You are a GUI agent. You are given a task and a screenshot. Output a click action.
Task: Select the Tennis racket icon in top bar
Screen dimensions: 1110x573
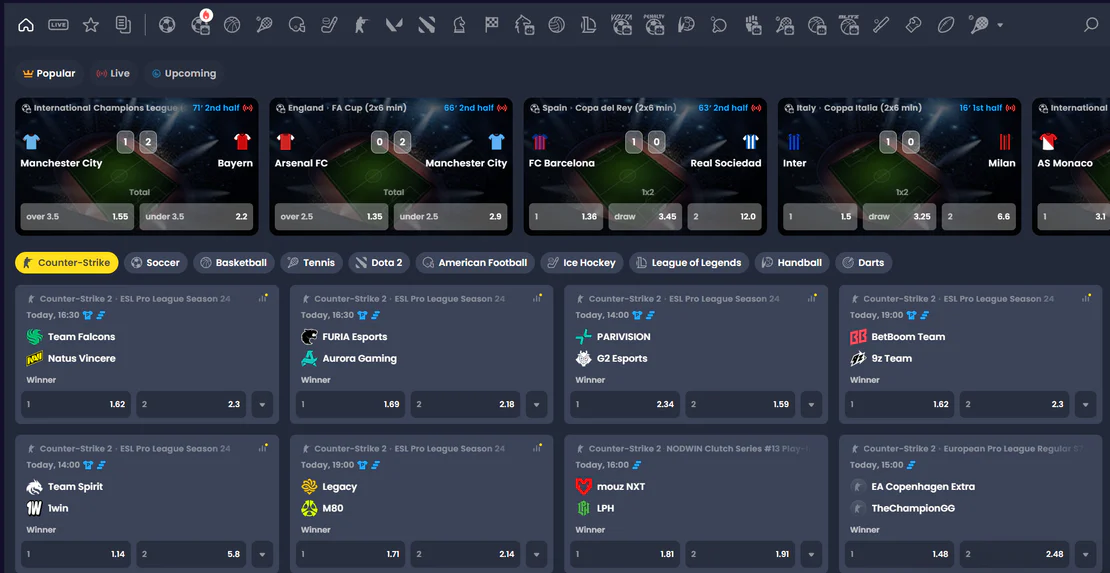click(x=264, y=25)
